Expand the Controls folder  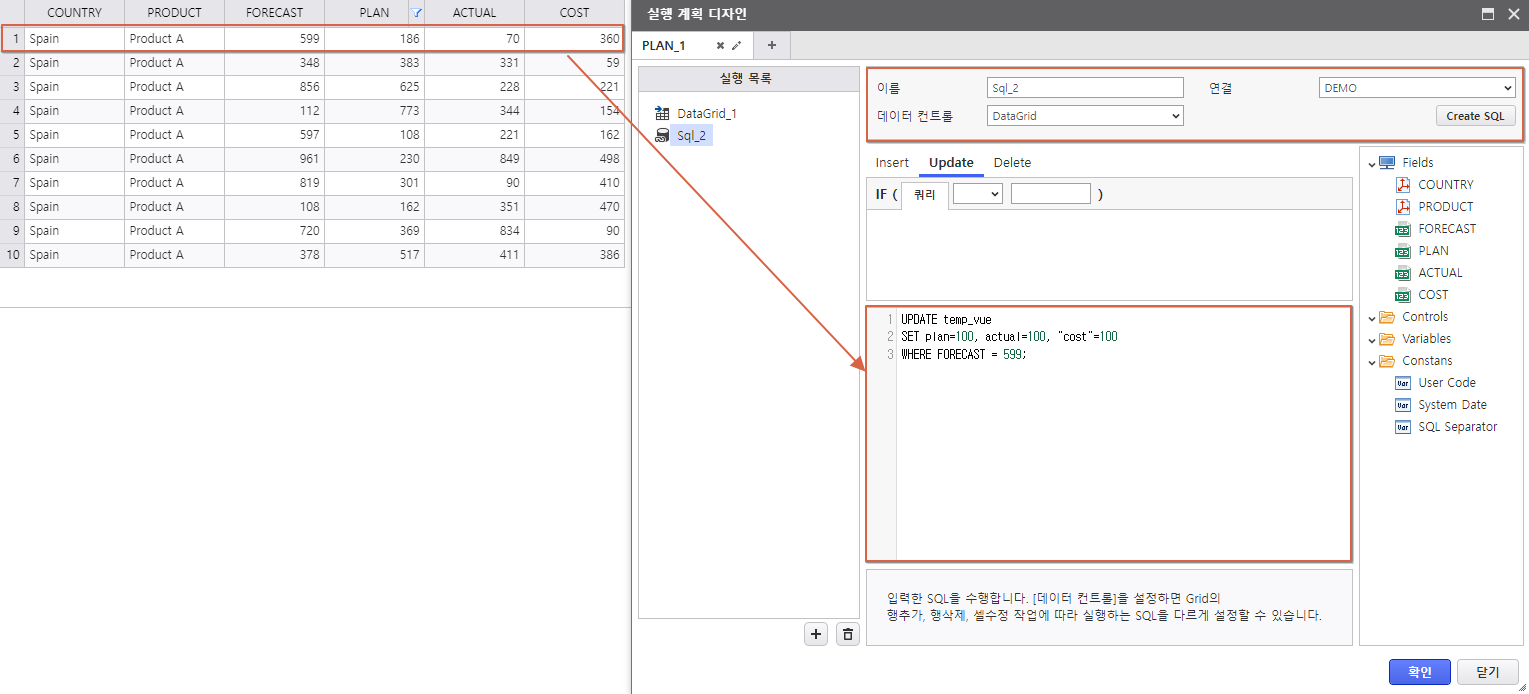tap(1372, 317)
